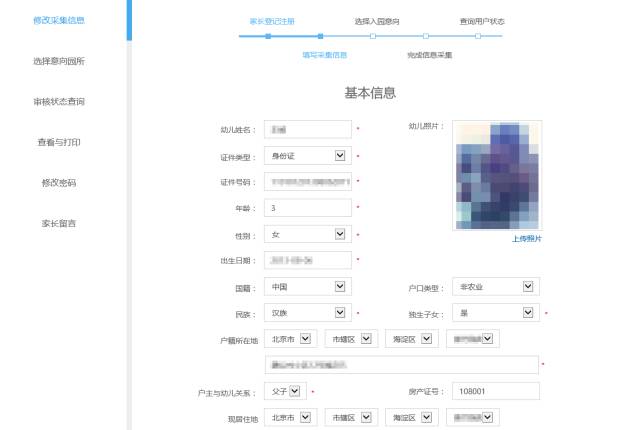Focus the 出生日期 input field
The width and height of the screenshot is (640, 430).
[x=308, y=260]
